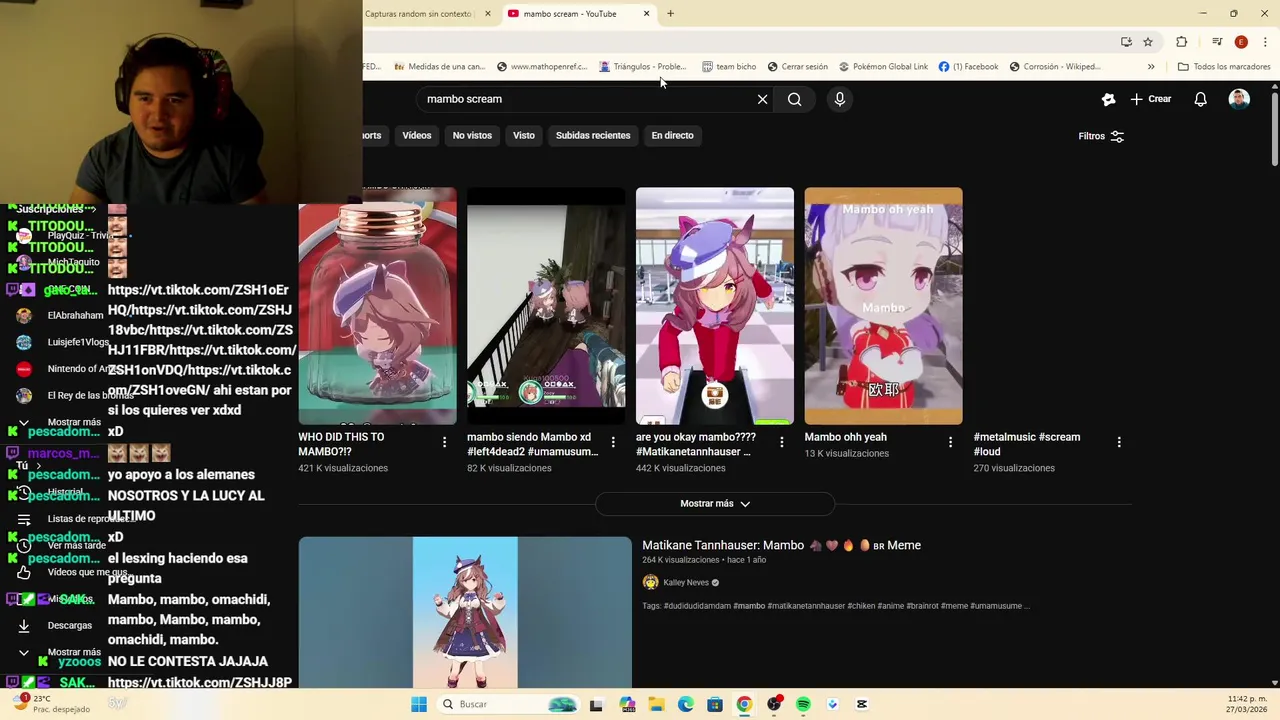Open the YouTube account avatar menu
Viewport: 1280px width, 720px height.
tap(1239, 99)
